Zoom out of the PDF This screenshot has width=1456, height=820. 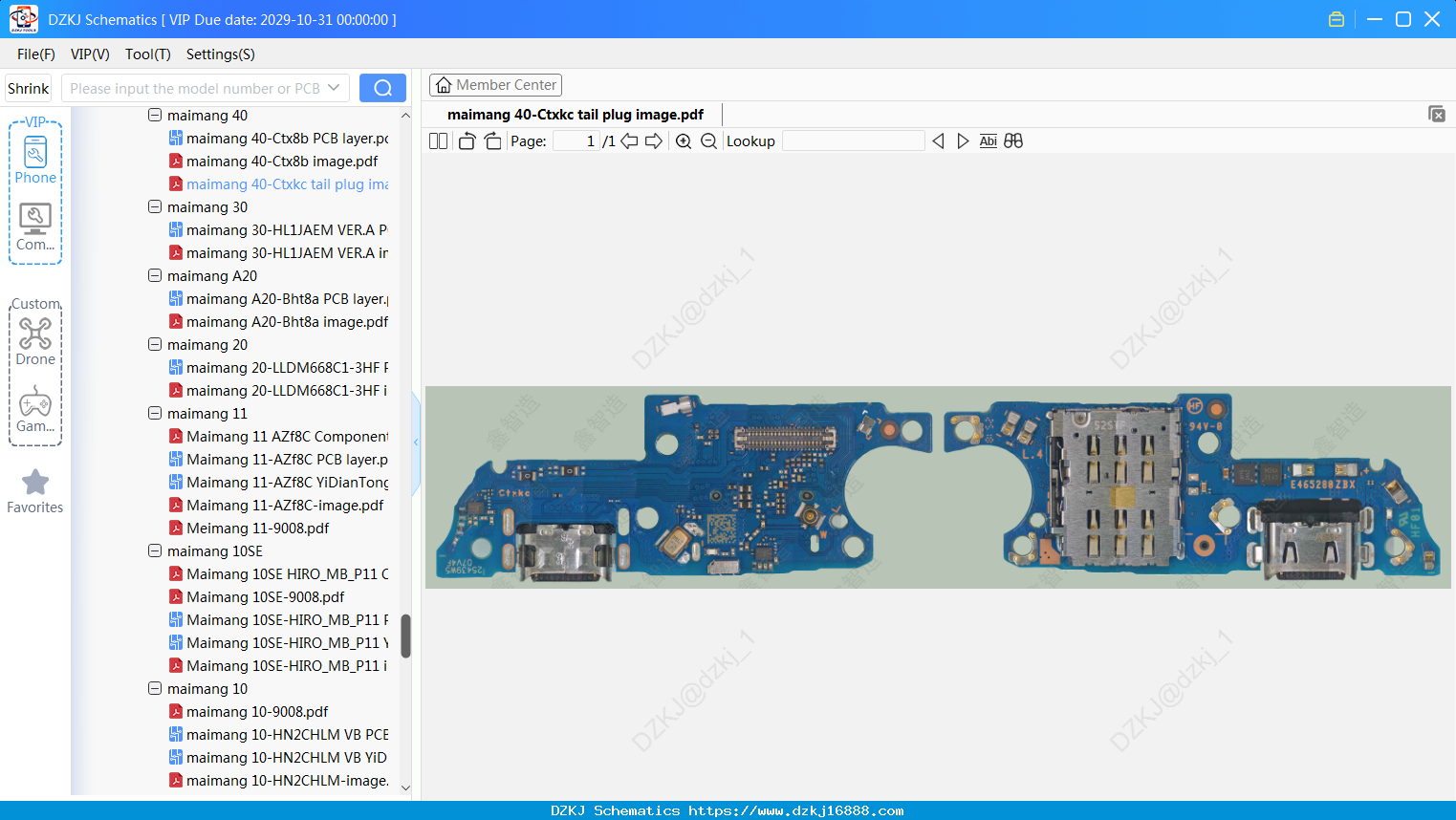(x=708, y=141)
